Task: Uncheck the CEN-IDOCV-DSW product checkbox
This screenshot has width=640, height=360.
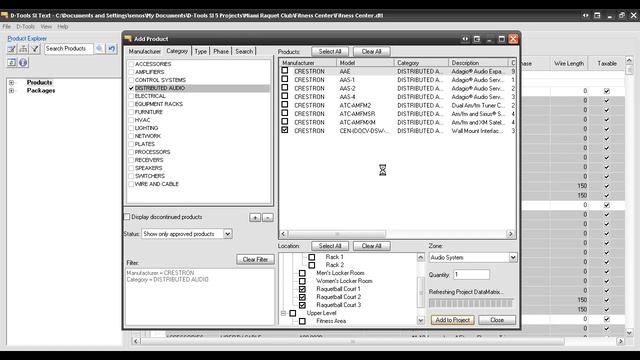Action: click(285, 130)
